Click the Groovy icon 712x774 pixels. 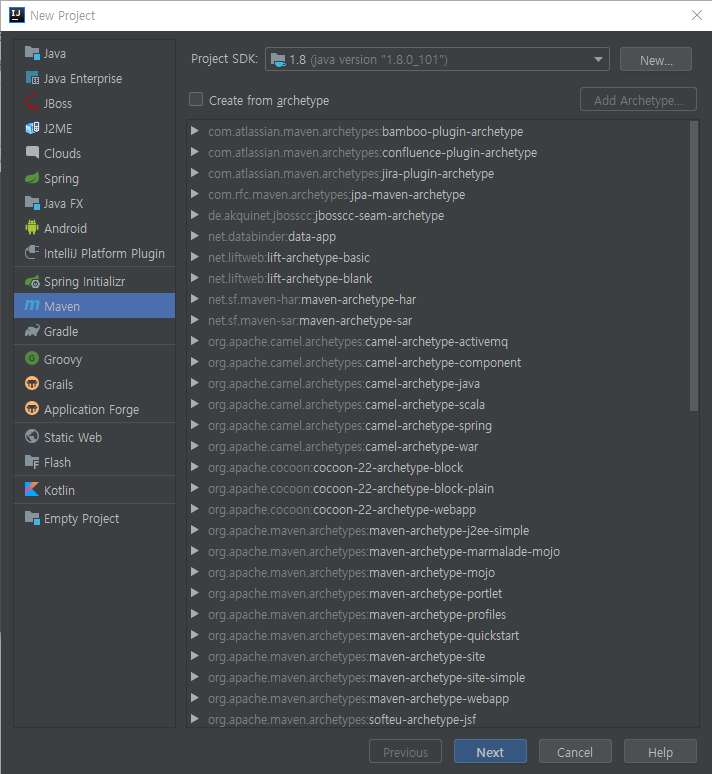coord(32,359)
